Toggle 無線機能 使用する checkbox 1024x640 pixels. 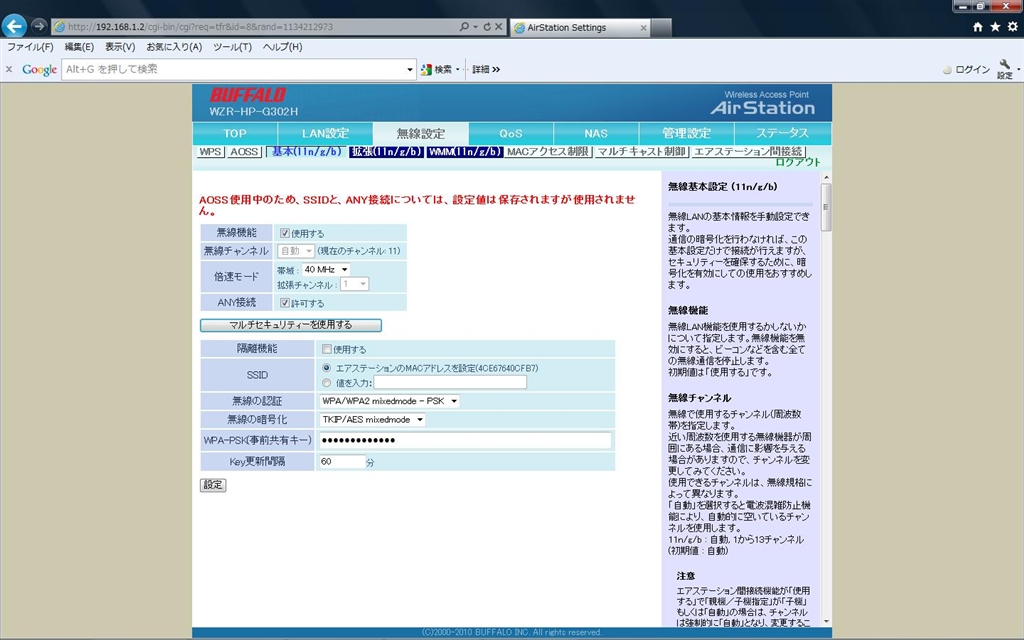click(285, 233)
